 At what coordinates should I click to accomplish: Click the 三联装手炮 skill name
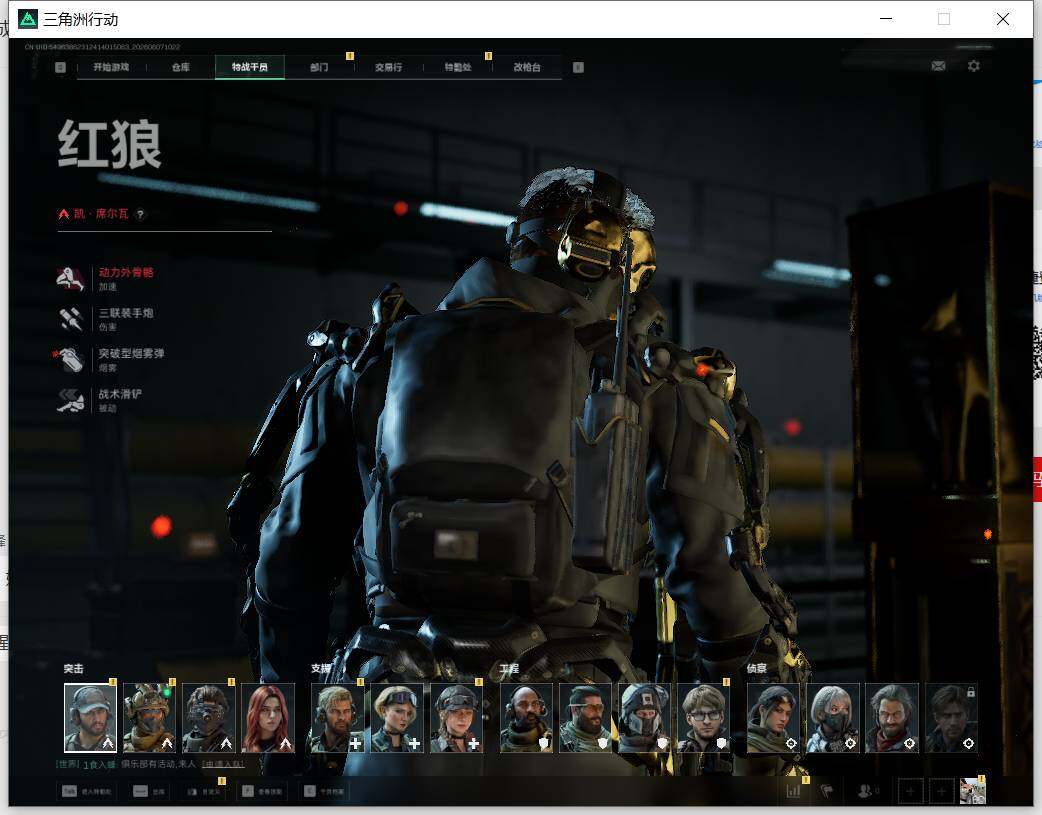click(x=126, y=313)
